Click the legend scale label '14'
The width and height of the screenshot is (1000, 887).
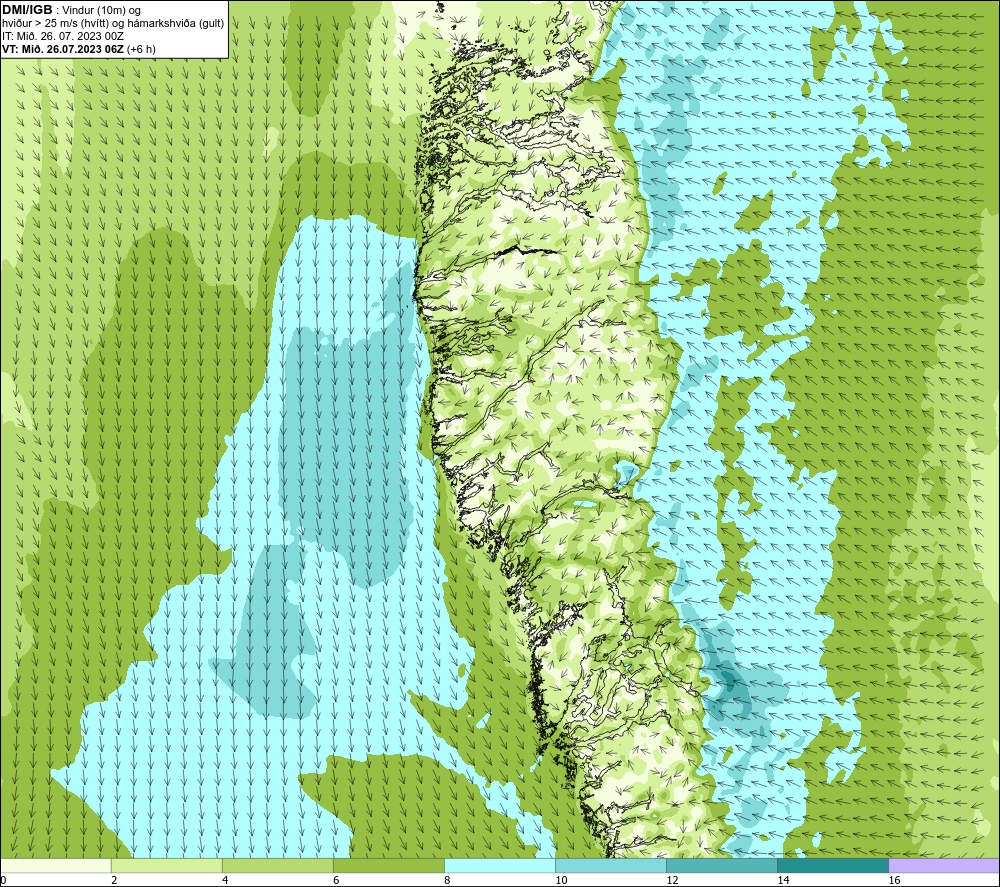click(x=783, y=881)
